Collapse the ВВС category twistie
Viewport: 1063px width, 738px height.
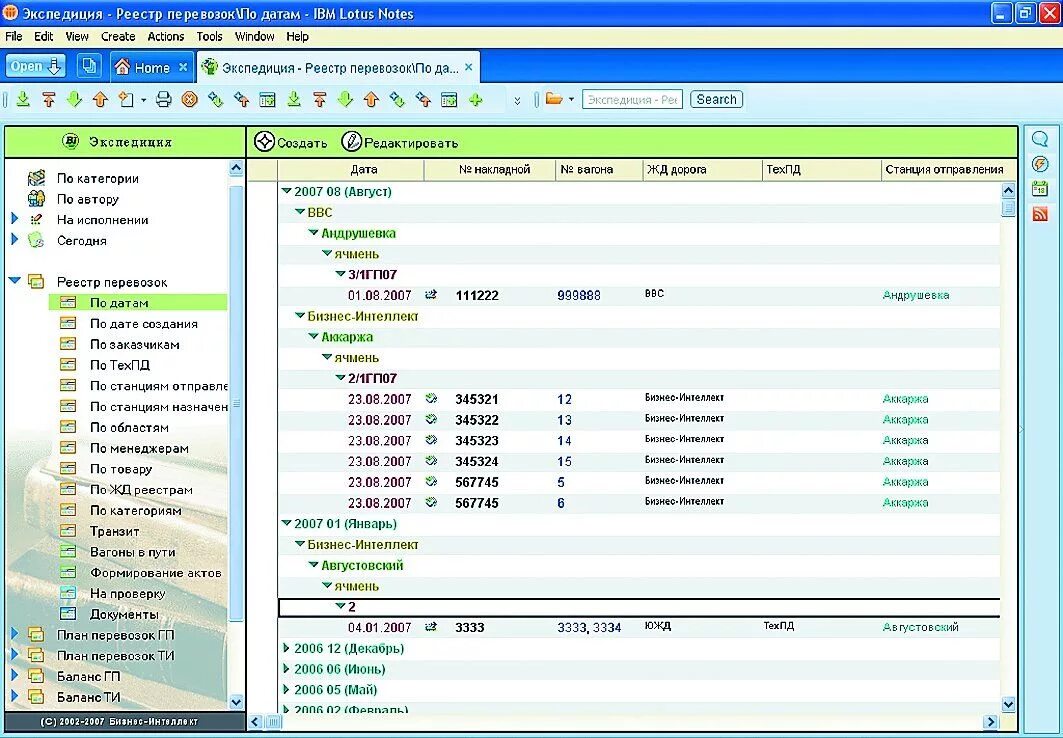300,212
